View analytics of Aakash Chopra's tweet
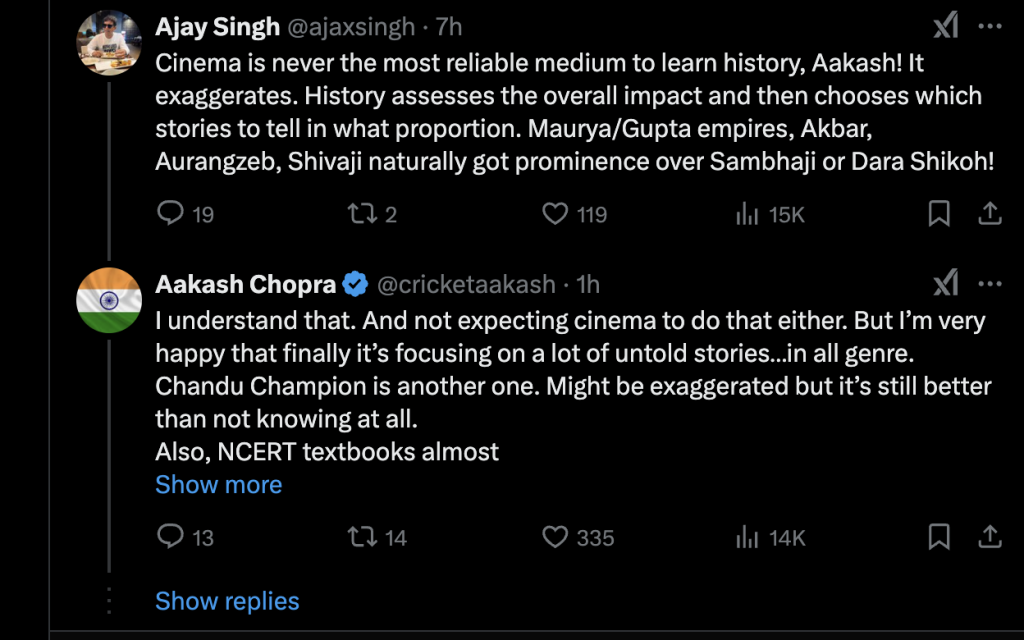1024x640 pixels. (746, 537)
